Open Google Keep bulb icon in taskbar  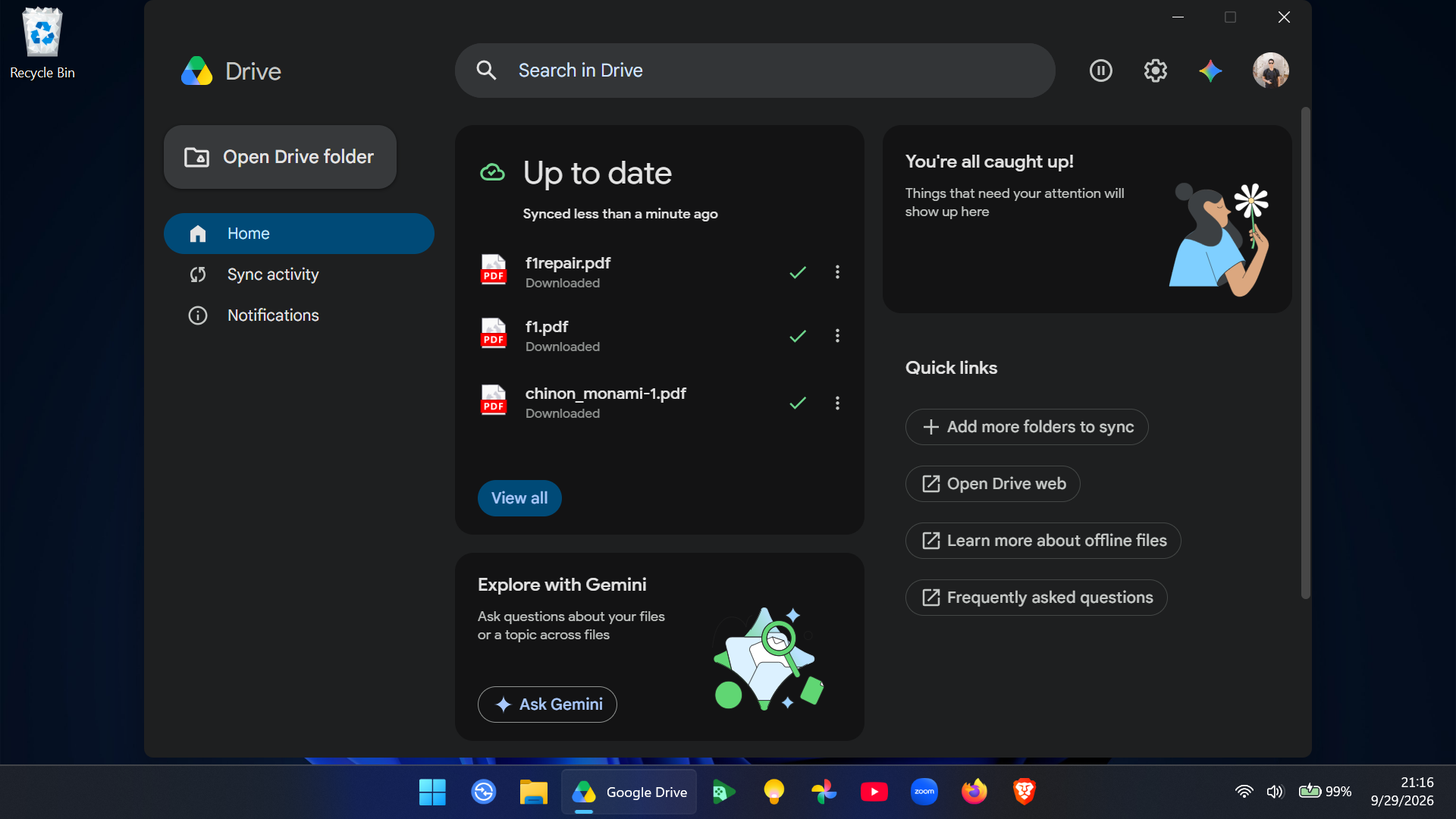773,792
